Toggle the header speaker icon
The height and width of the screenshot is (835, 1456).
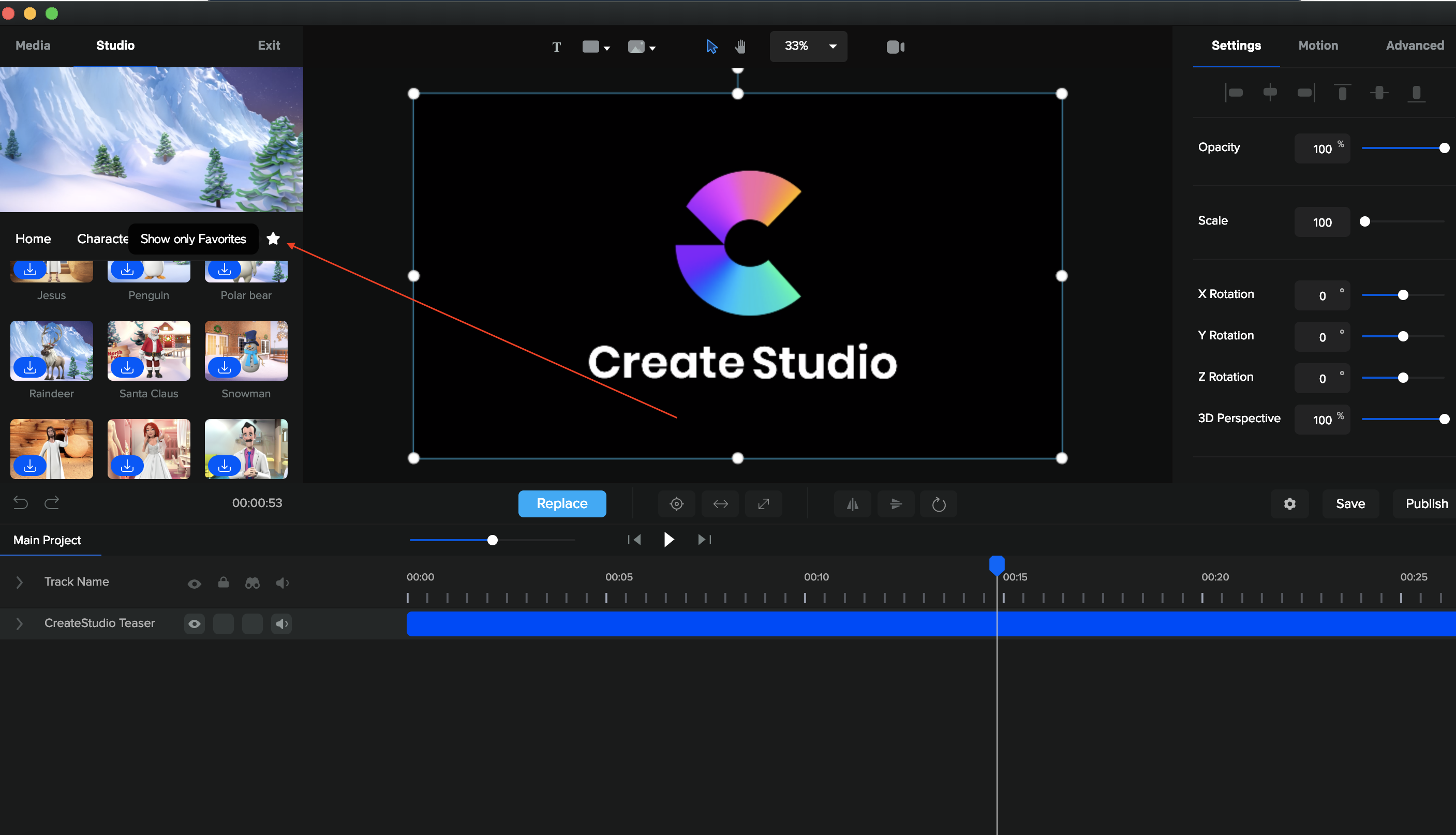pyautogui.click(x=282, y=583)
